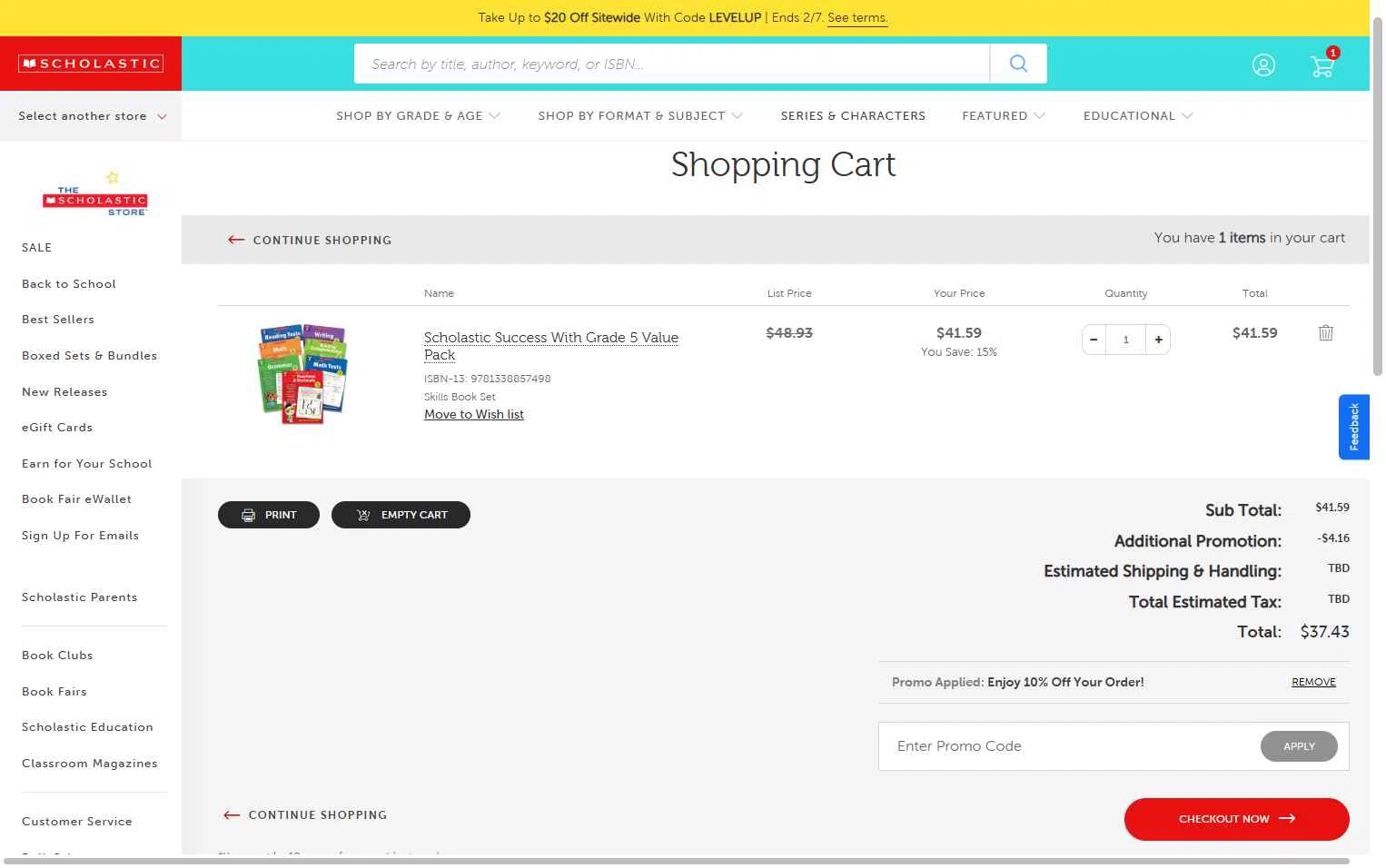Open Book Fairs link

coord(54,692)
